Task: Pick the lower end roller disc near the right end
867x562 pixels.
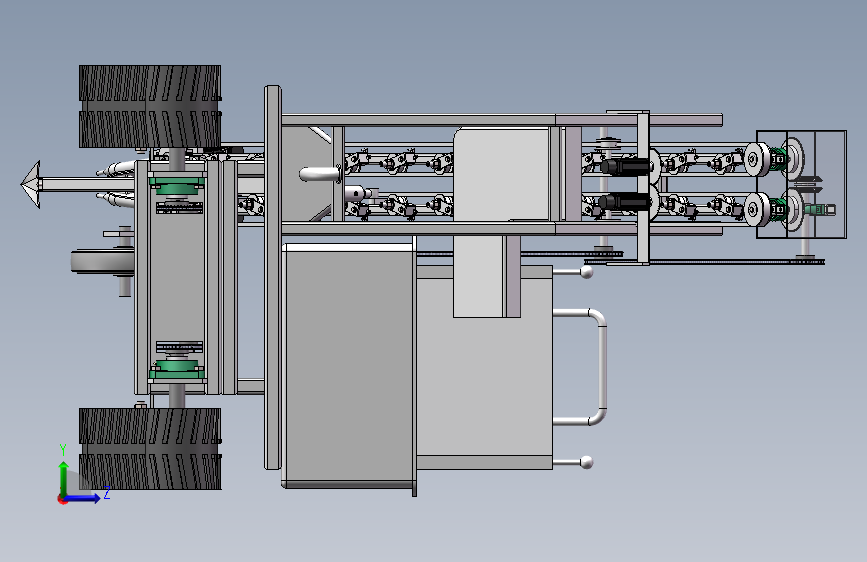Action: (x=756, y=209)
